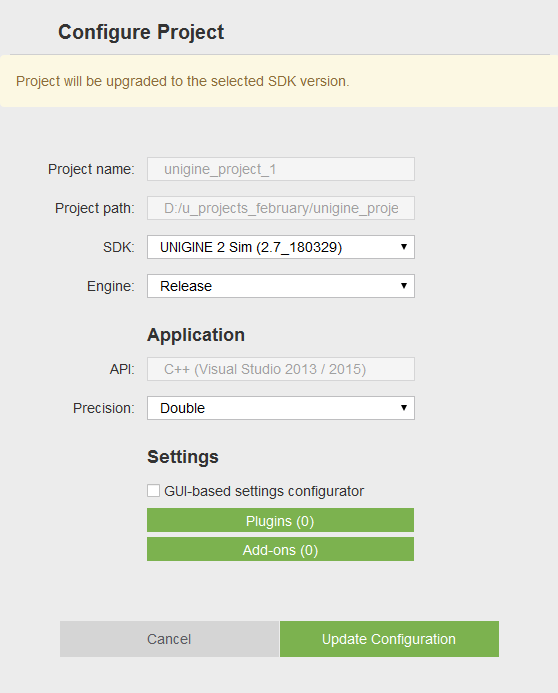Click the Engine dropdown arrow
This screenshot has width=558, height=693.
coord(403,286)
